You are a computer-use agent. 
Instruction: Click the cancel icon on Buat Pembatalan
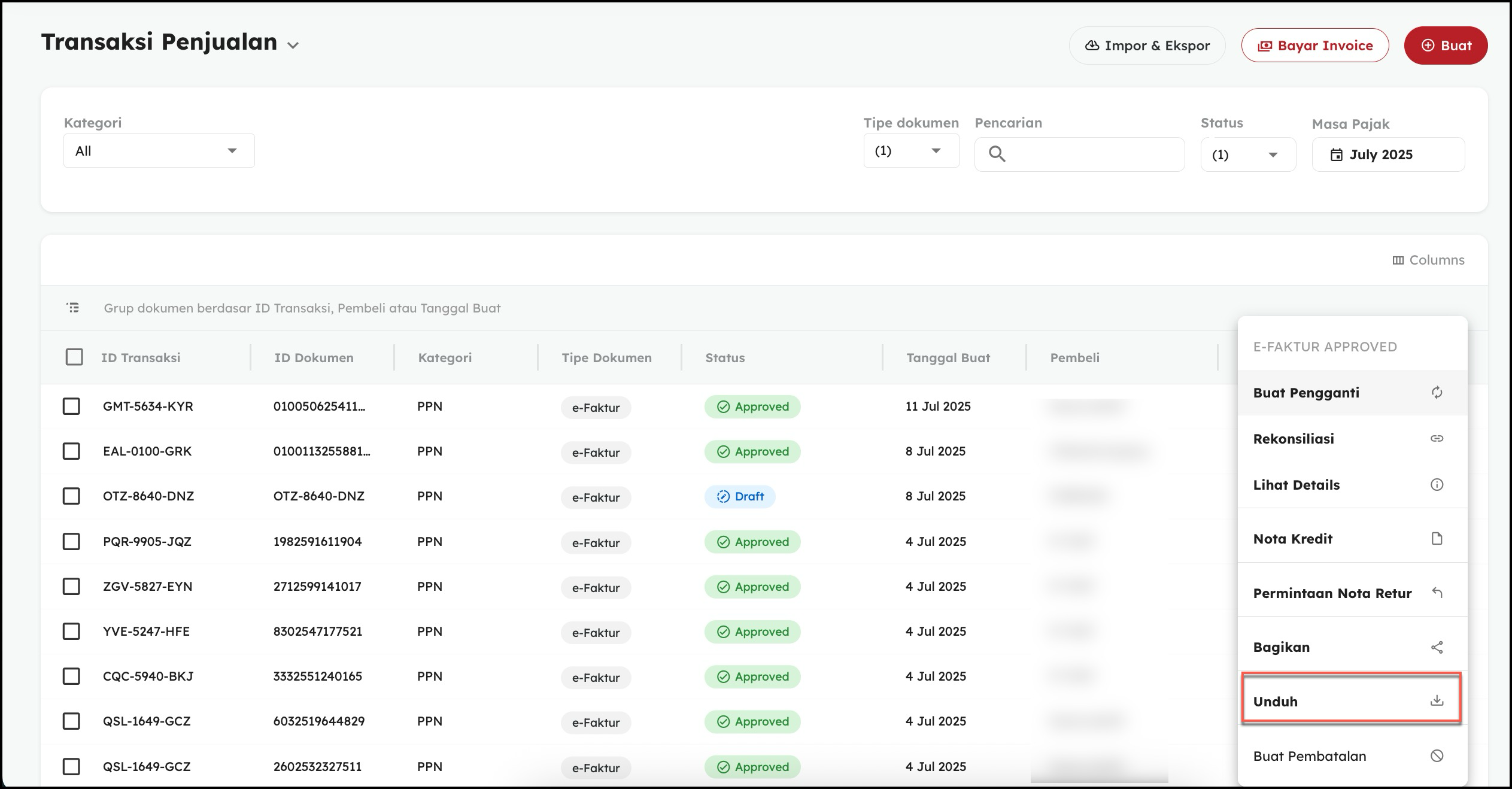tap(1437, 755)
